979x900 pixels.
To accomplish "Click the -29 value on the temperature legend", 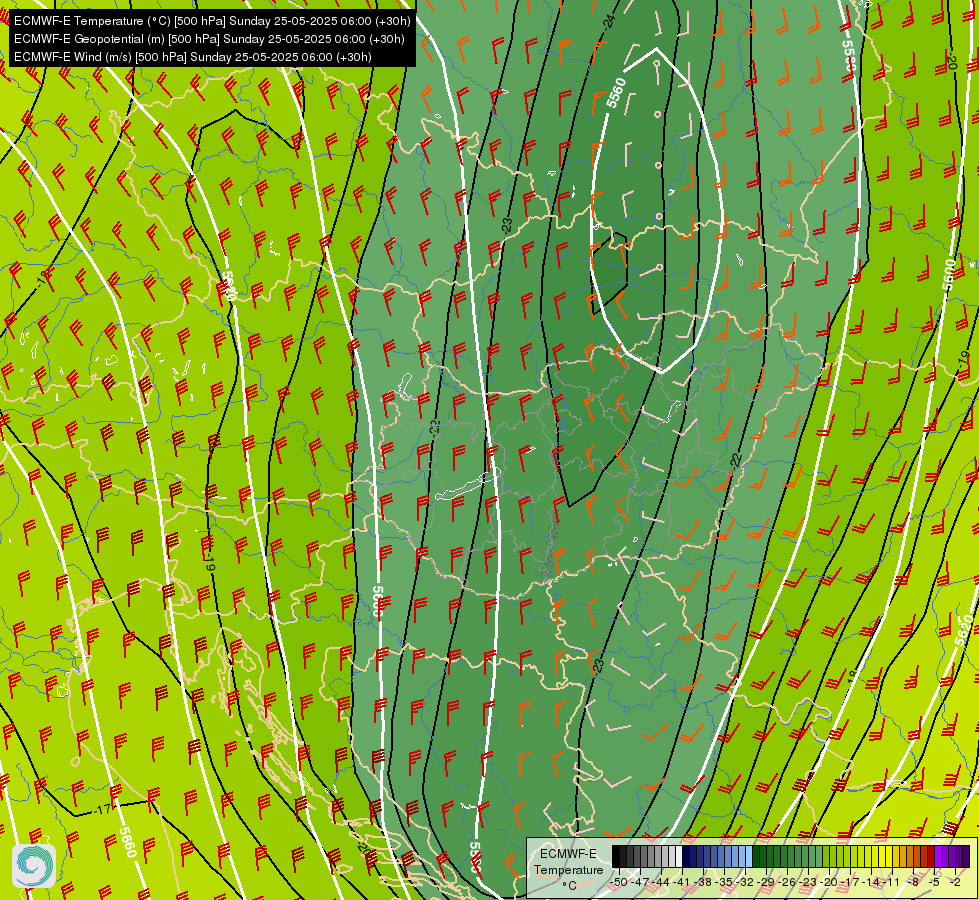I will [766, 883].
